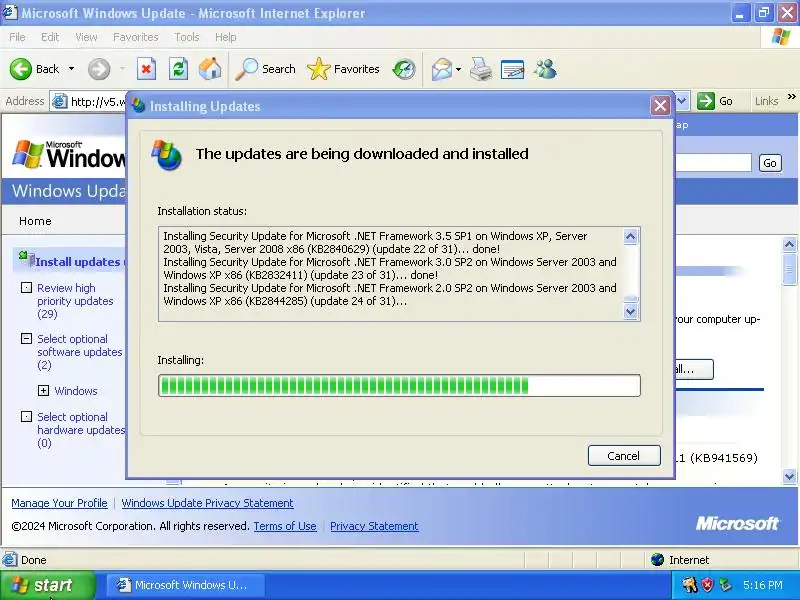Click the address bar URL field

coord(97,102)
